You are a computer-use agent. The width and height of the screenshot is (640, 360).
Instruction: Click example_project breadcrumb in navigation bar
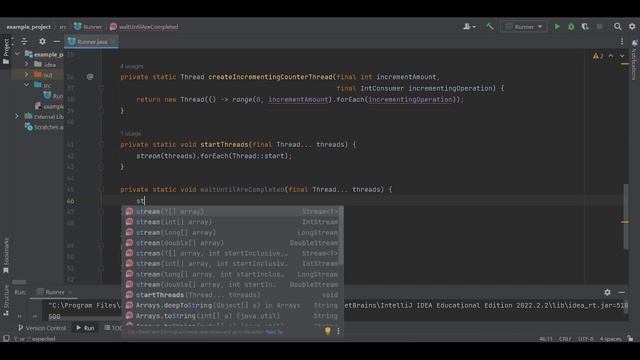29,27
